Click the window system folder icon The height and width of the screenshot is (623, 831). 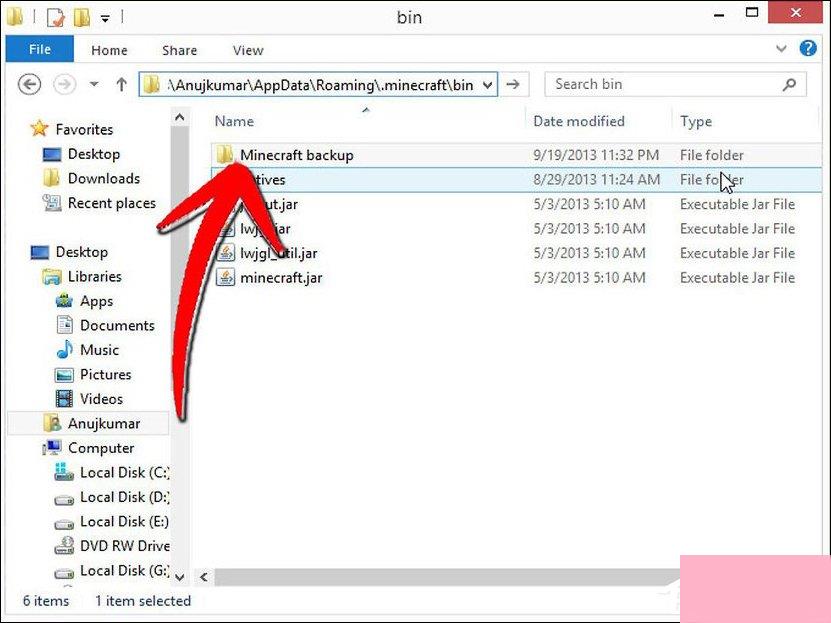pyautogui.click(x=14, y=17)
